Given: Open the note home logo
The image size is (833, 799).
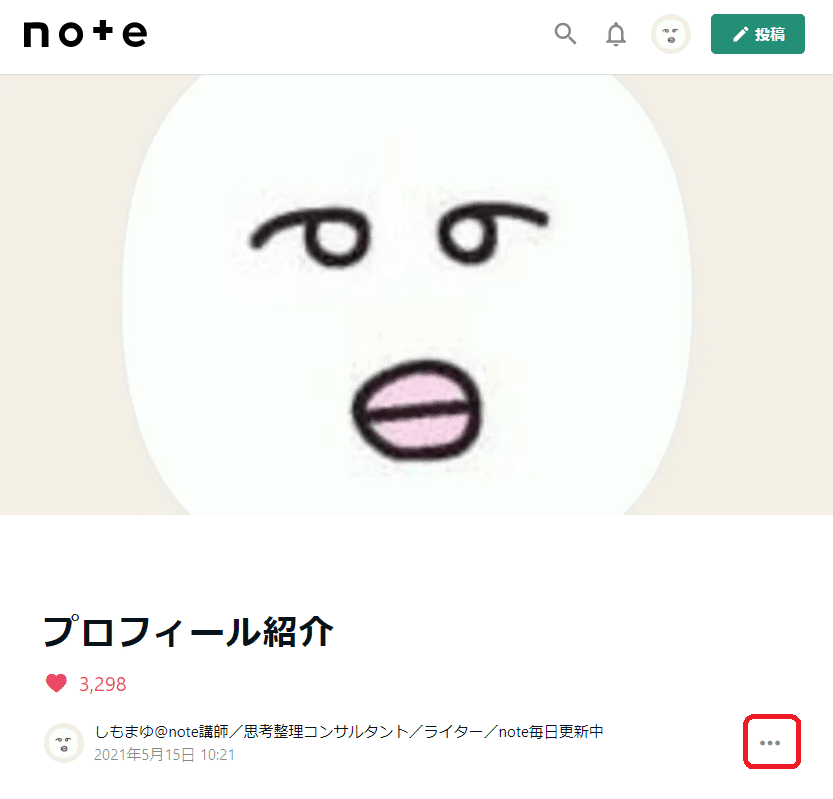Looking at the screenshot, I should (x=85, y=34).
